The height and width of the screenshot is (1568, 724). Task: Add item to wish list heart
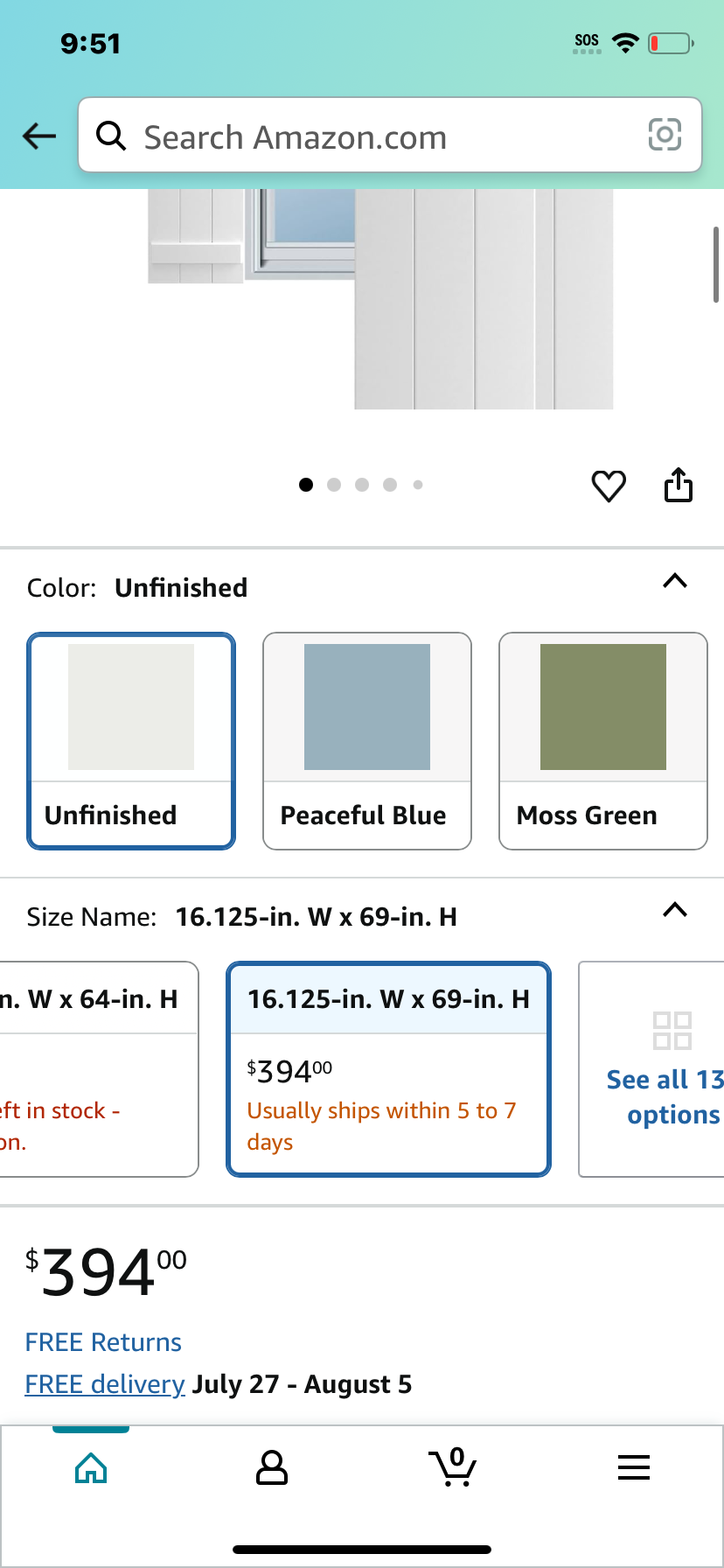609,486
